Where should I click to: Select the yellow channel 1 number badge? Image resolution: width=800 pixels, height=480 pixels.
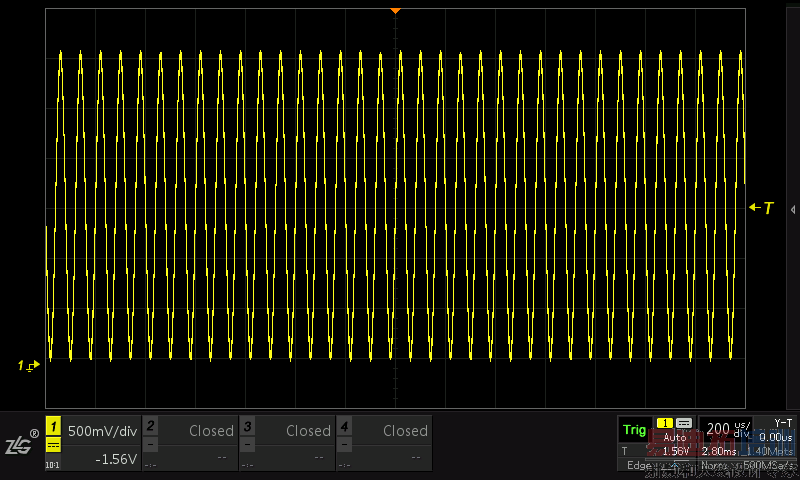pyautogui.click(x=53, y=426)
